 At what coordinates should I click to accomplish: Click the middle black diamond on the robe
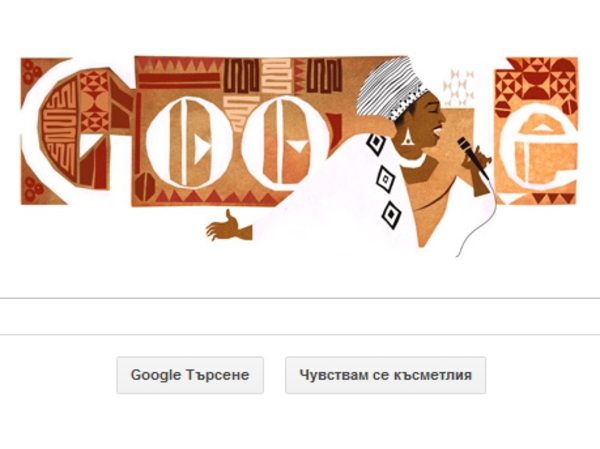pos(385,179)
